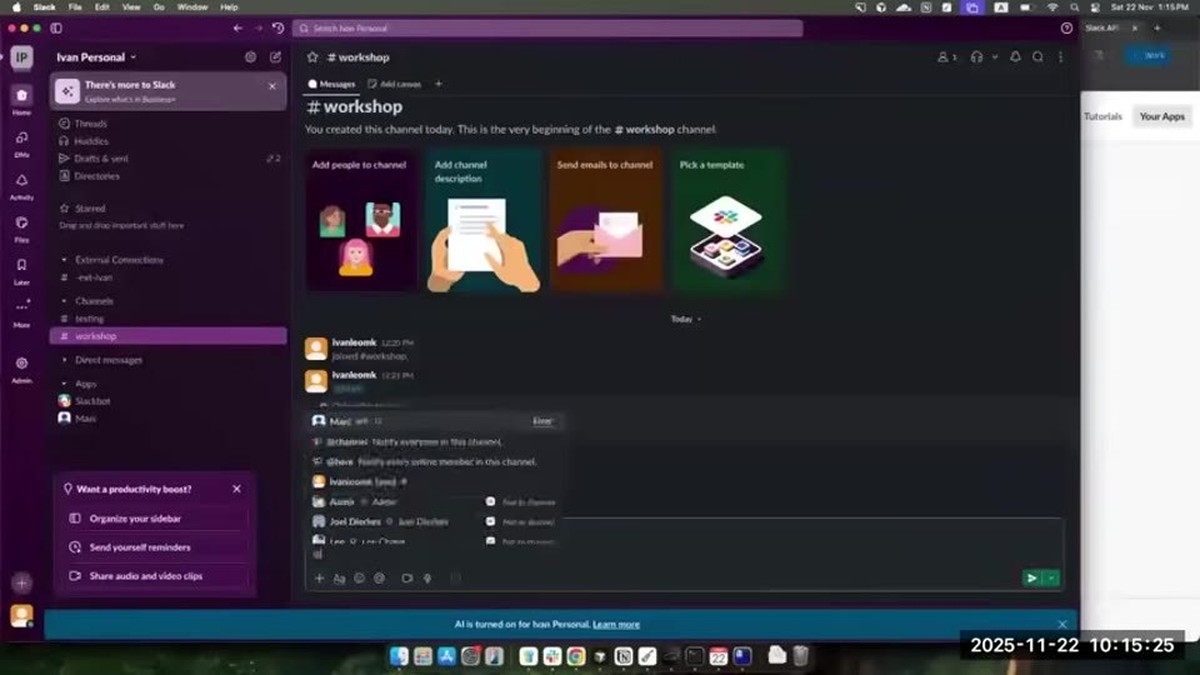This screenshot has height=675, width=1200.
Task: Click the send message button
Action: coord(1031,578)
